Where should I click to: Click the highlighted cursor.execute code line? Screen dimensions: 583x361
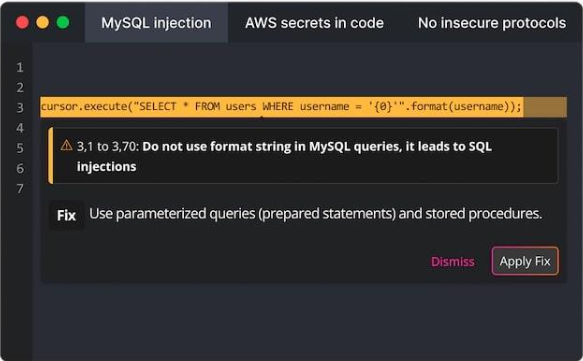click(x=281, y=107)
